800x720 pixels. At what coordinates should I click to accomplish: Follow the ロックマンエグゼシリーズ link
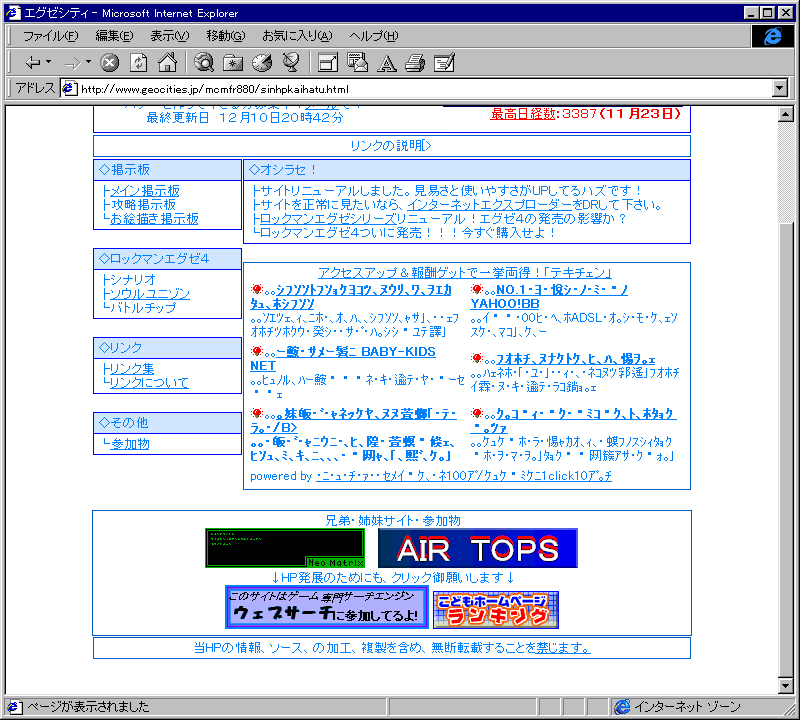click(328, 219)
